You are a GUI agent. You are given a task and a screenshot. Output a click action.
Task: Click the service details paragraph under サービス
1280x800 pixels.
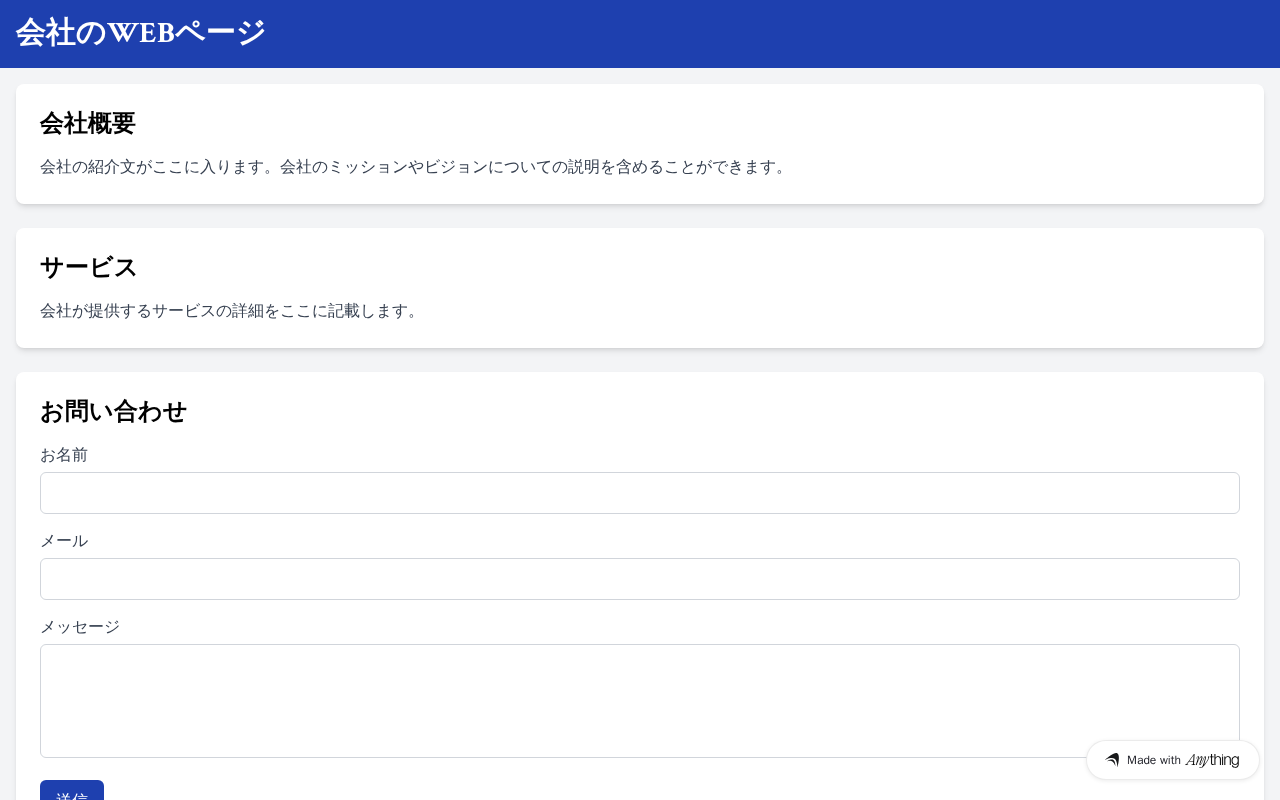(230, 311)
